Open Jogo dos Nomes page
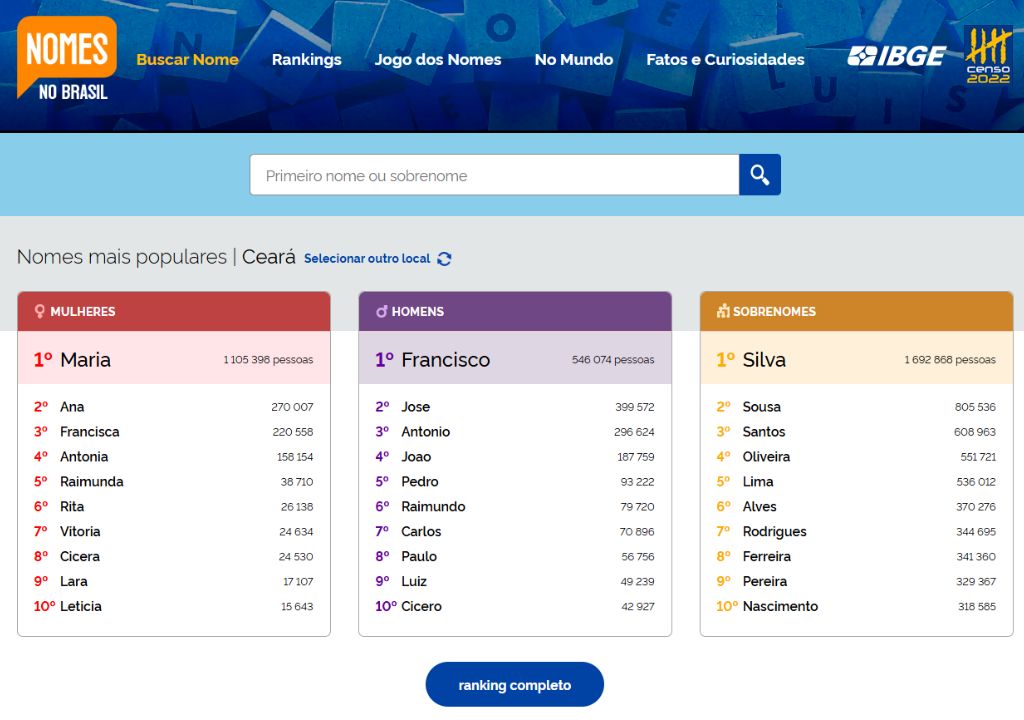This screenshot has height=720, width=1024. click(438, 59)
